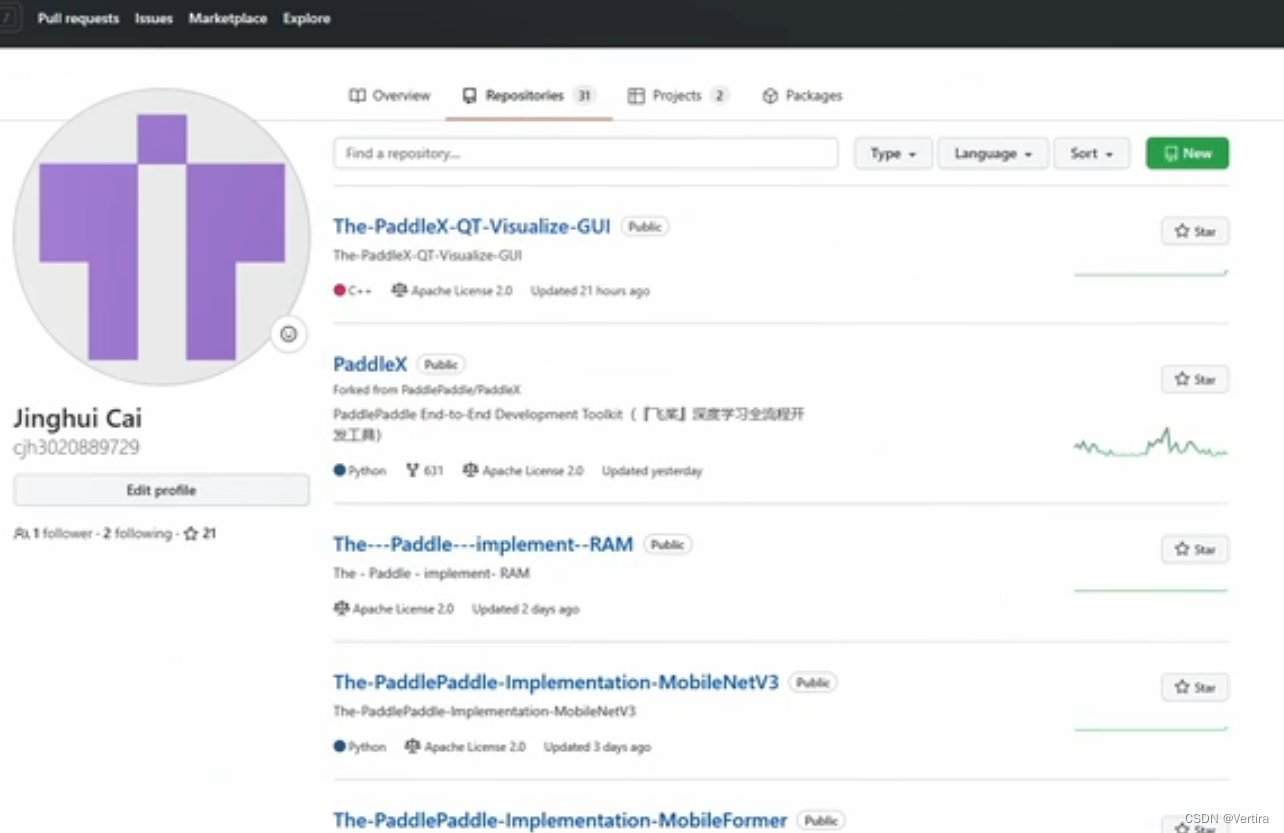Star The-PaddleX-QT-Visualize-GUI repository
The width and height of the screenshot is (1284, 833).
click(1195, 231)
